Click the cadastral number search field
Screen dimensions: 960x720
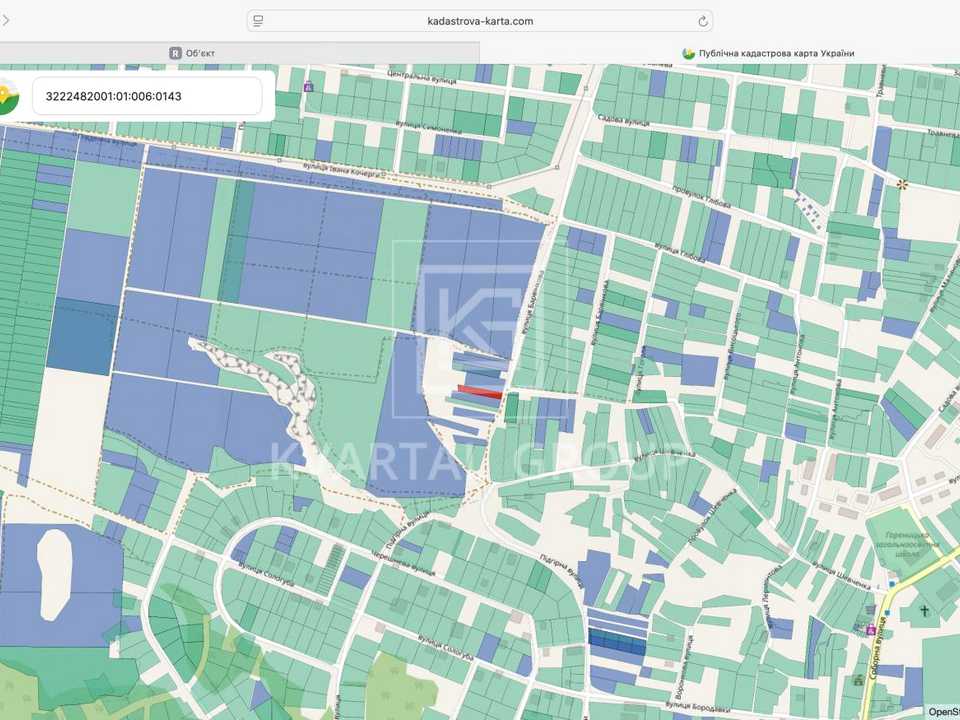click(147, 96)
